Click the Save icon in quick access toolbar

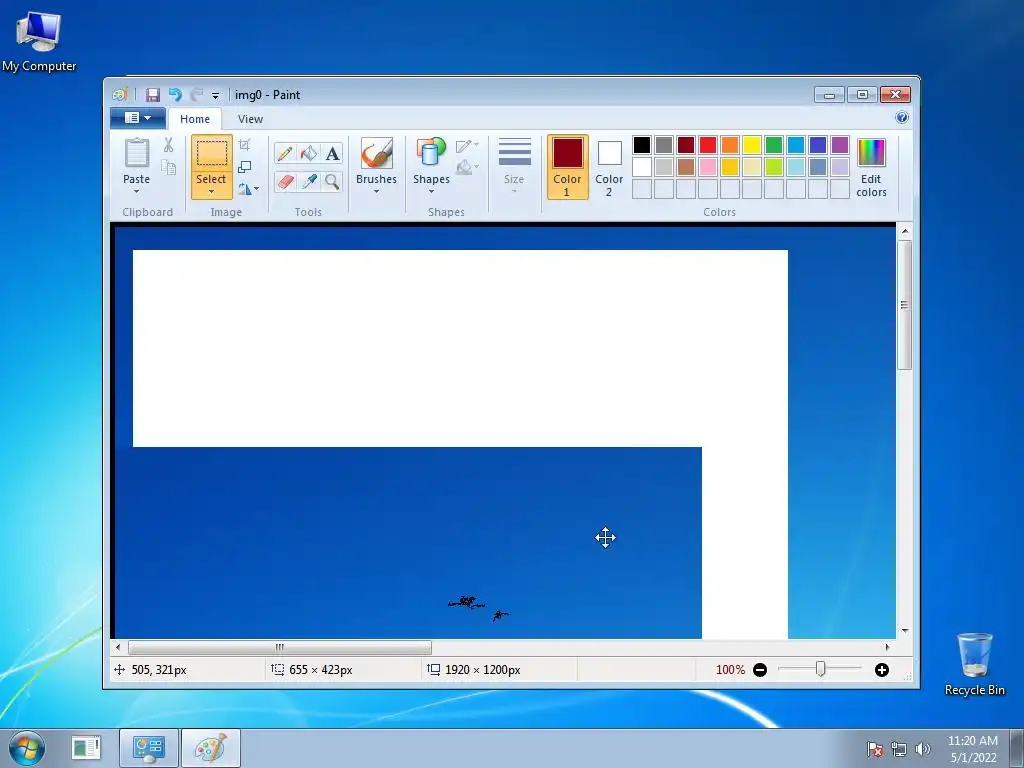152,95
